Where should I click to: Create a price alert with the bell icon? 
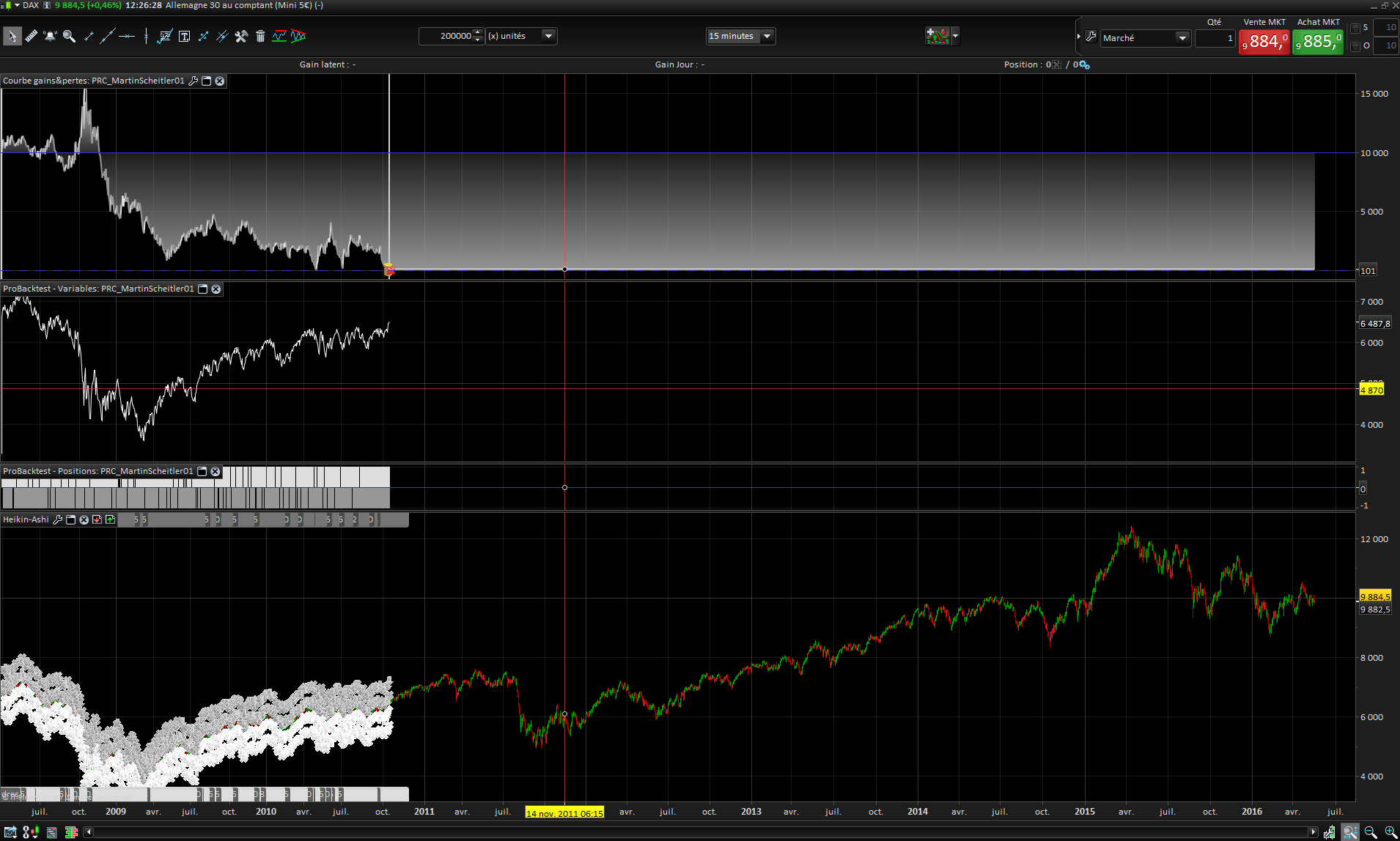50,36
